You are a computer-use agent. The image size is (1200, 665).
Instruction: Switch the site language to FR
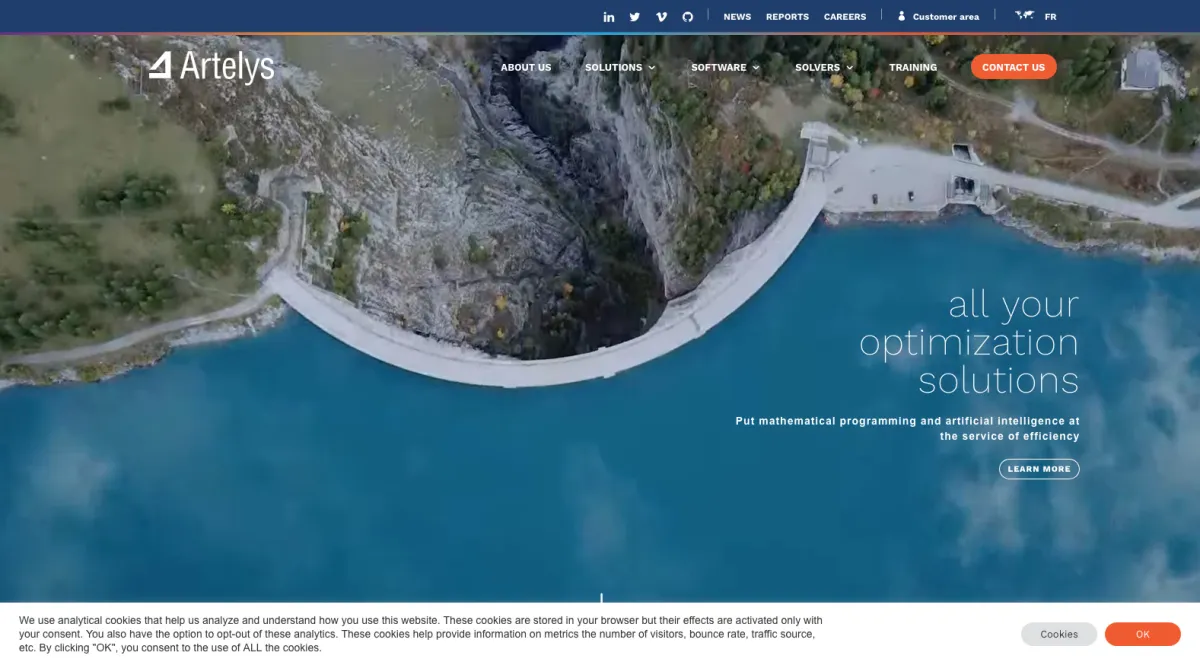click(1050, 17)
